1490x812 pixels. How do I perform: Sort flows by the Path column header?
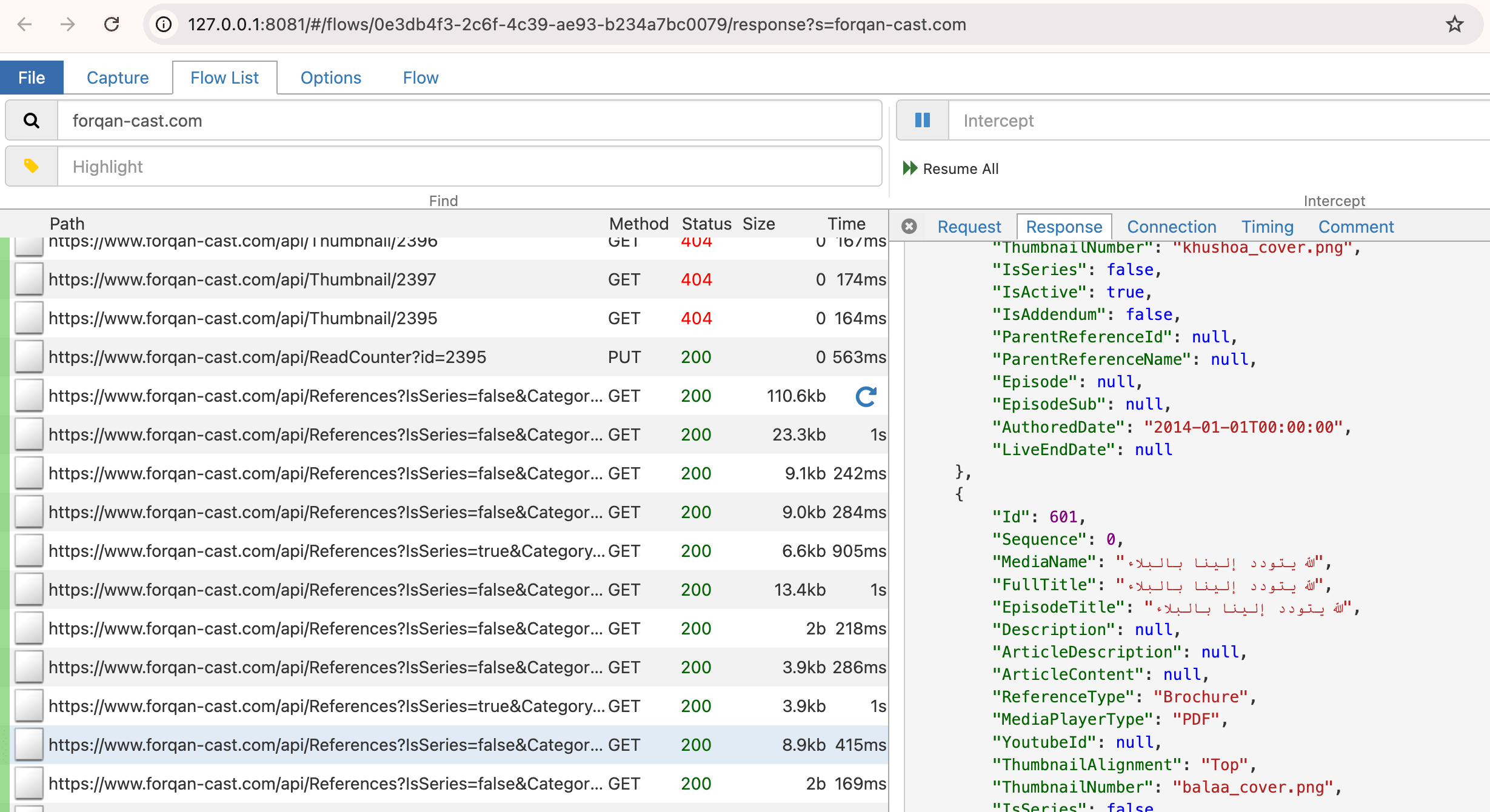point(67,224)
